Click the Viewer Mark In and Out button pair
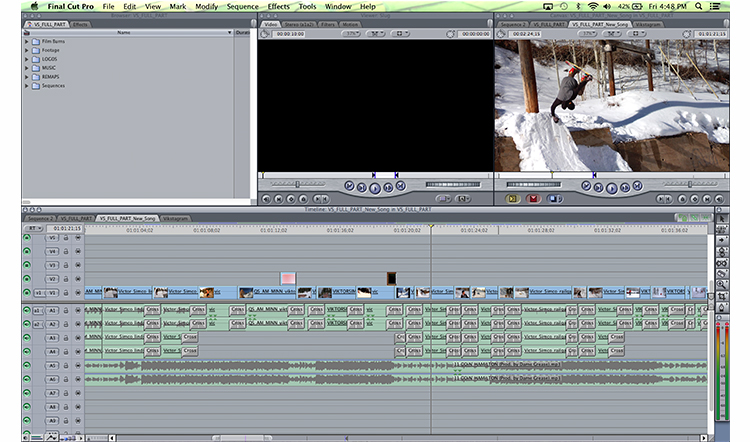 click(321, 199)
